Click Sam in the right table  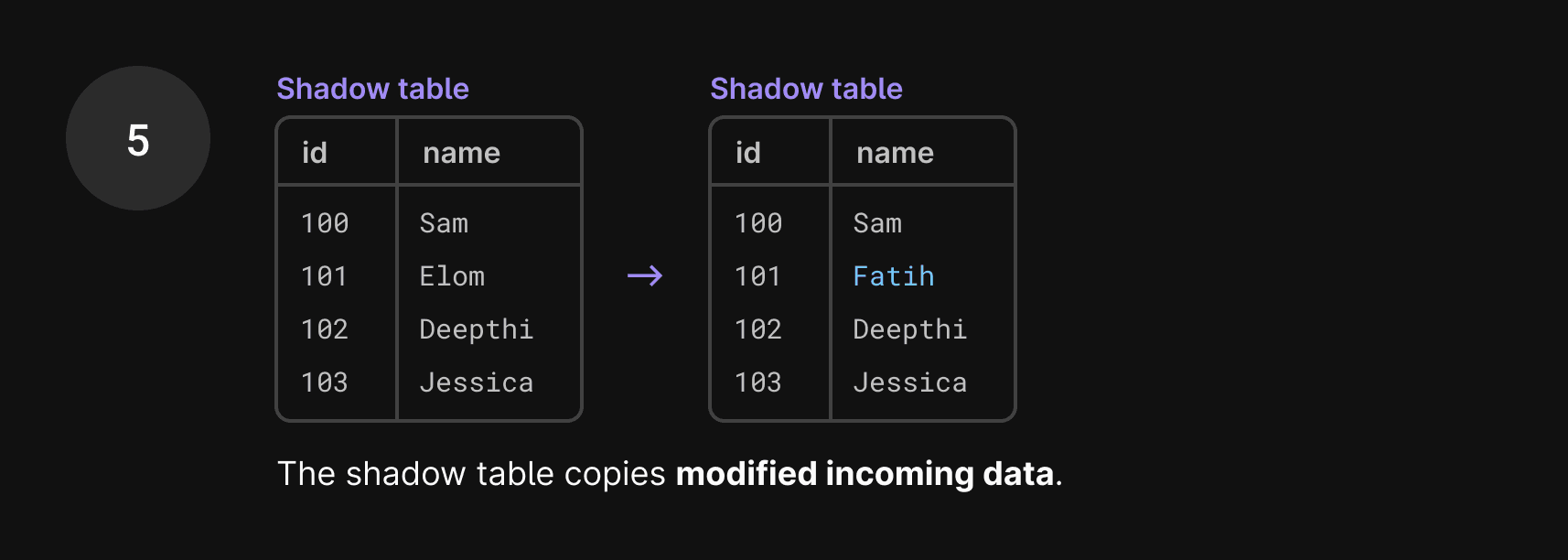click(x=877, y=223)
